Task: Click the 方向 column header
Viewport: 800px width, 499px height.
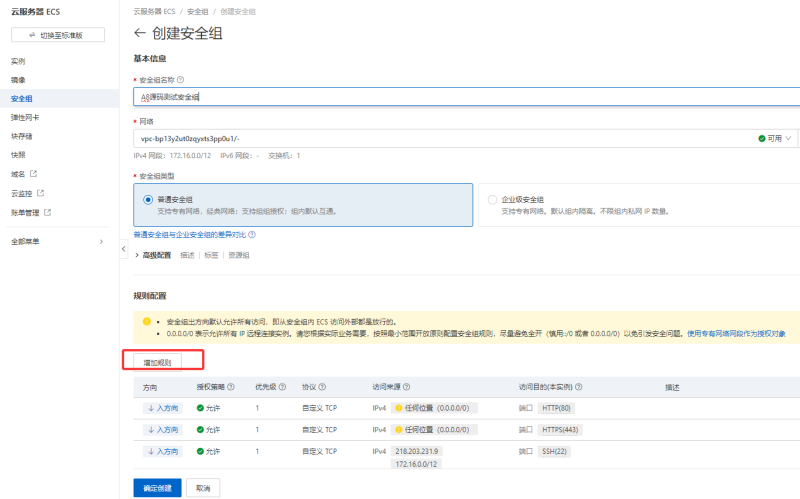Action: (x=150, y=387)
